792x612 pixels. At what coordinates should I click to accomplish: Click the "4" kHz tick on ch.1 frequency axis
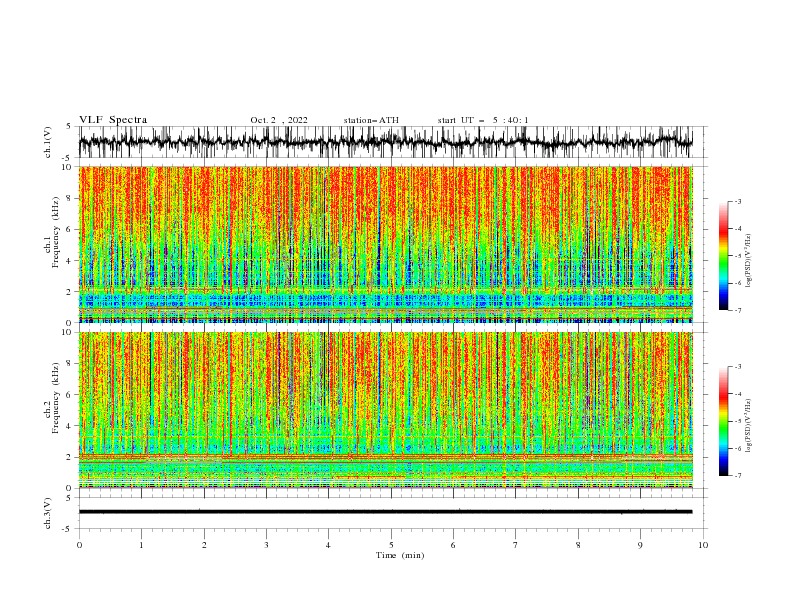(x=70, y=261)
